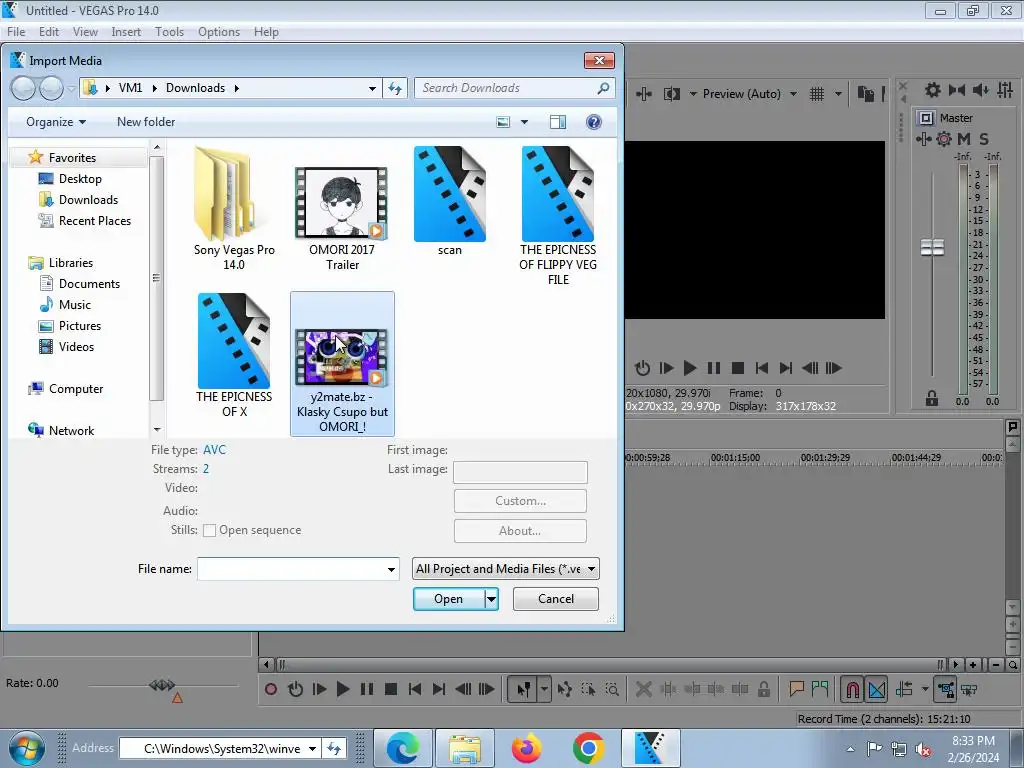This screenshot has height=768, width=1024.
Task: Open the Tools menu
Action: click(x=169, y=31)
